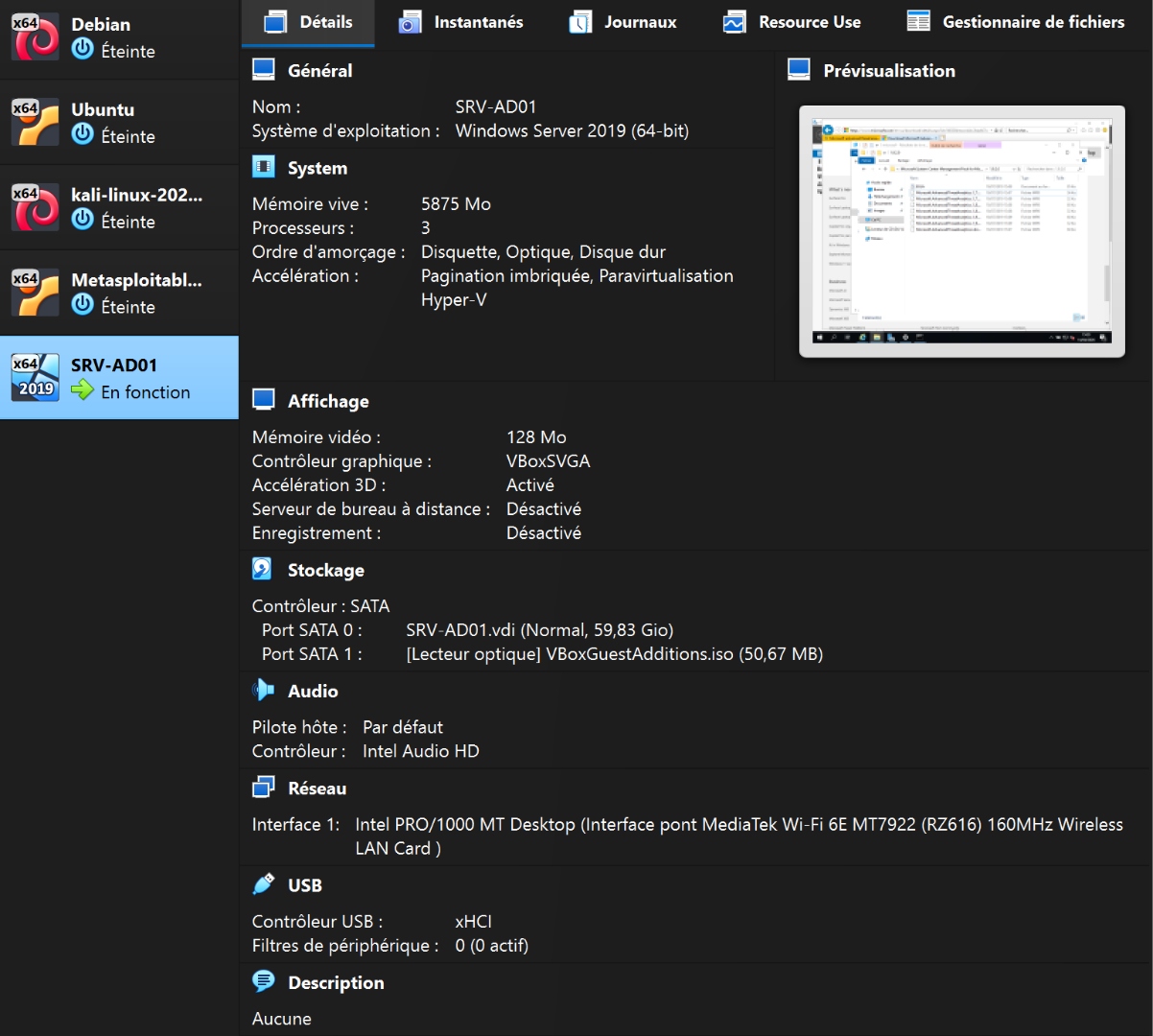The width and height of the screenshot is (1153, 1036).
Task: Click the memory value 5875 Mo
Action: [456, 204]
